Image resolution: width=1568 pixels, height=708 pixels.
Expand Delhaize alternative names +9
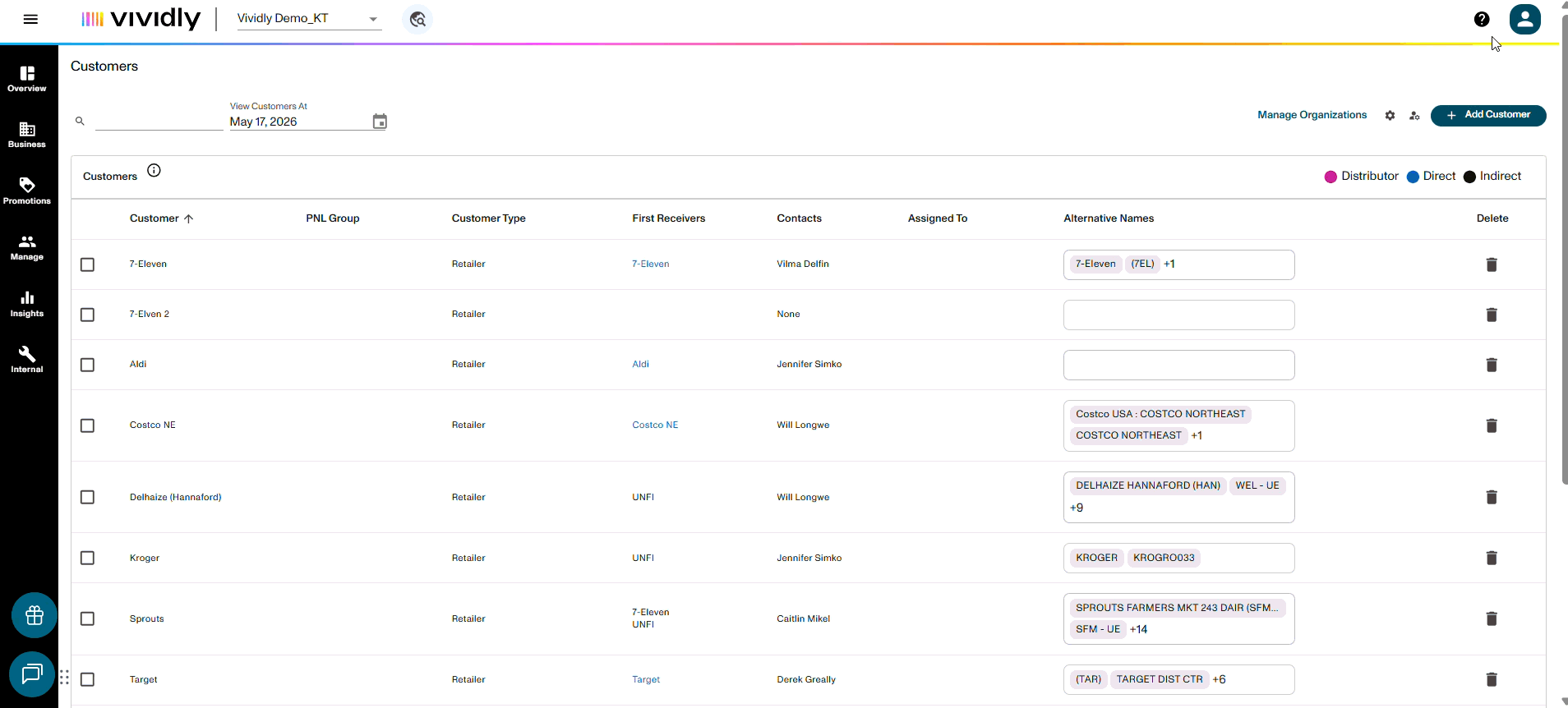tap(1077, 508)
